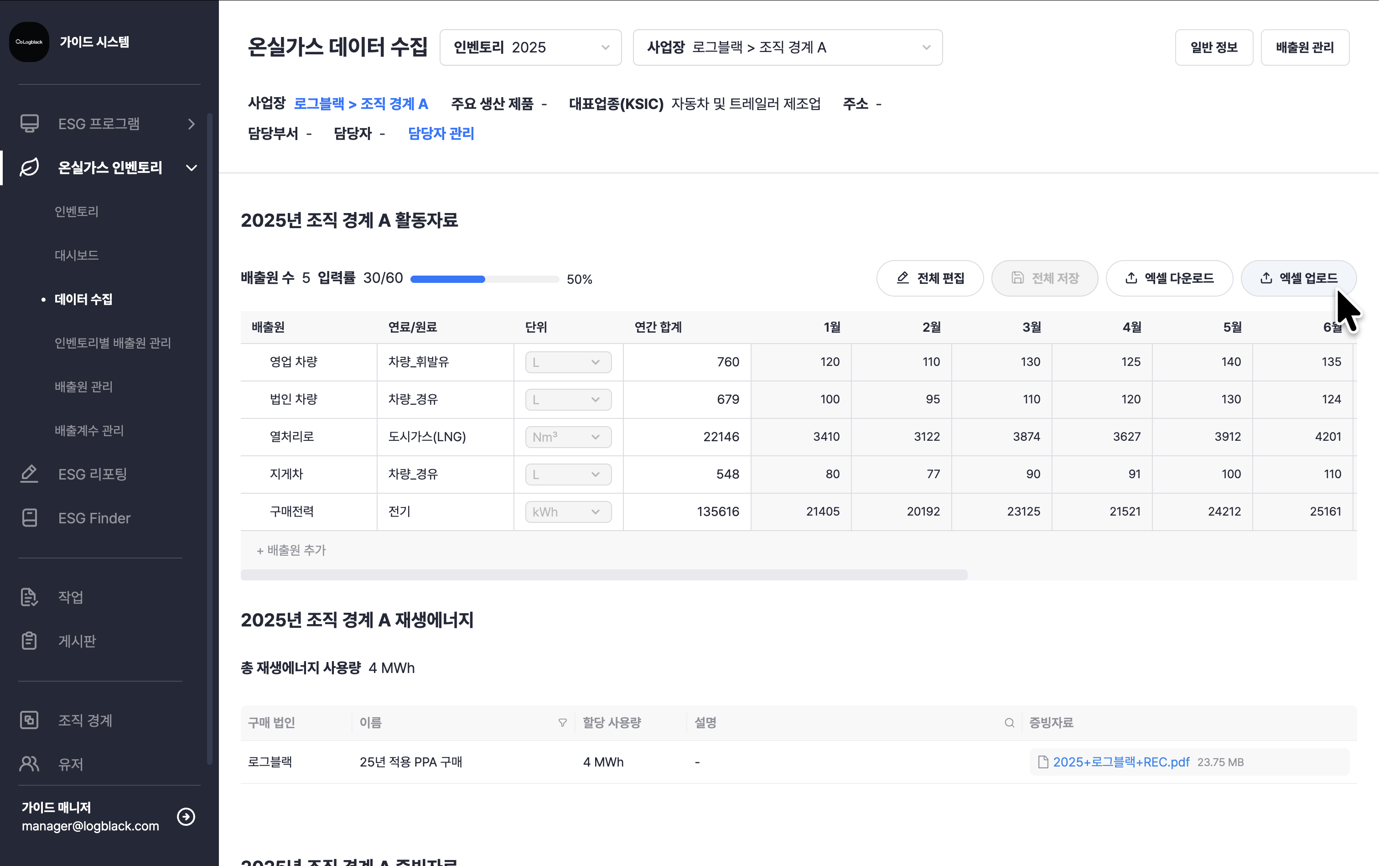This screenshot has width=1400, height=866.
Task: Click the table horizontal scrollbar
Action: pyautogui.click(x=604, y=575)
